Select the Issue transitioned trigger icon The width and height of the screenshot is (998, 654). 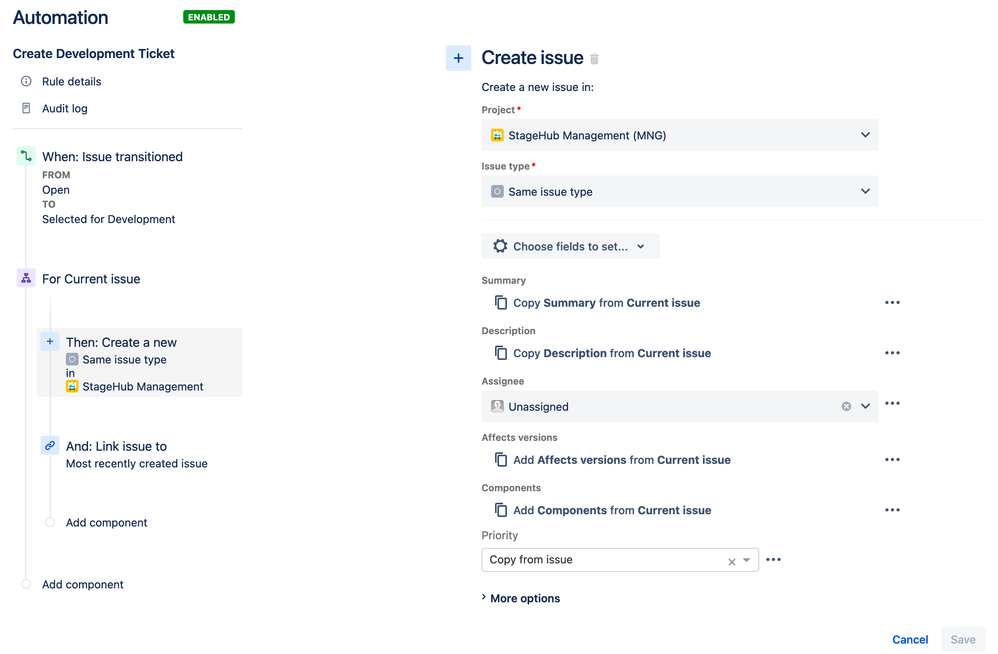(x=26, y=156)
